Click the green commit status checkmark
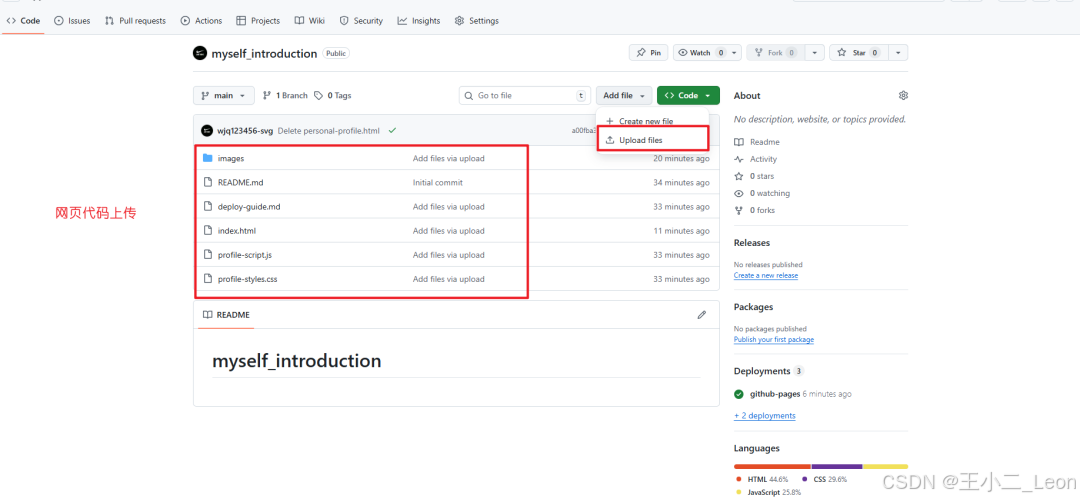1080x499 pixels. pyautogui.click(x=392, y=130)
